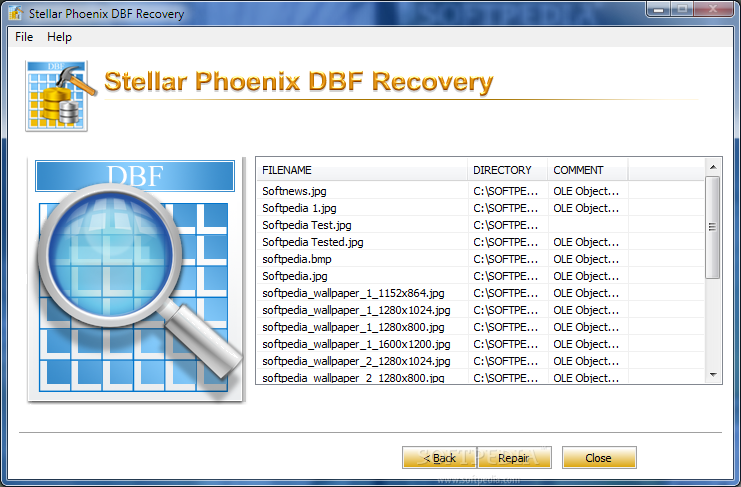Viewport: 741px width, 487px height.
Task: Click directory cell of Softpedia Test.jpg
Action: coord(506,225)
